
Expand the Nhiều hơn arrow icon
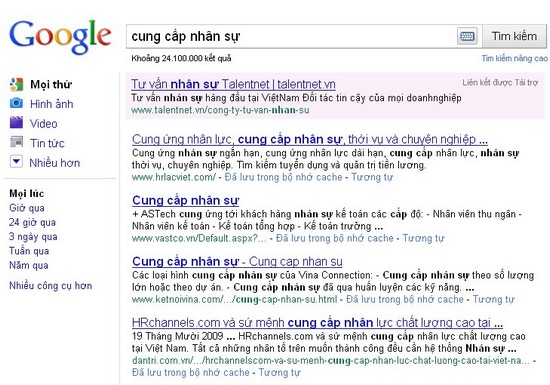pyautogui.click(x=16, y=162)
